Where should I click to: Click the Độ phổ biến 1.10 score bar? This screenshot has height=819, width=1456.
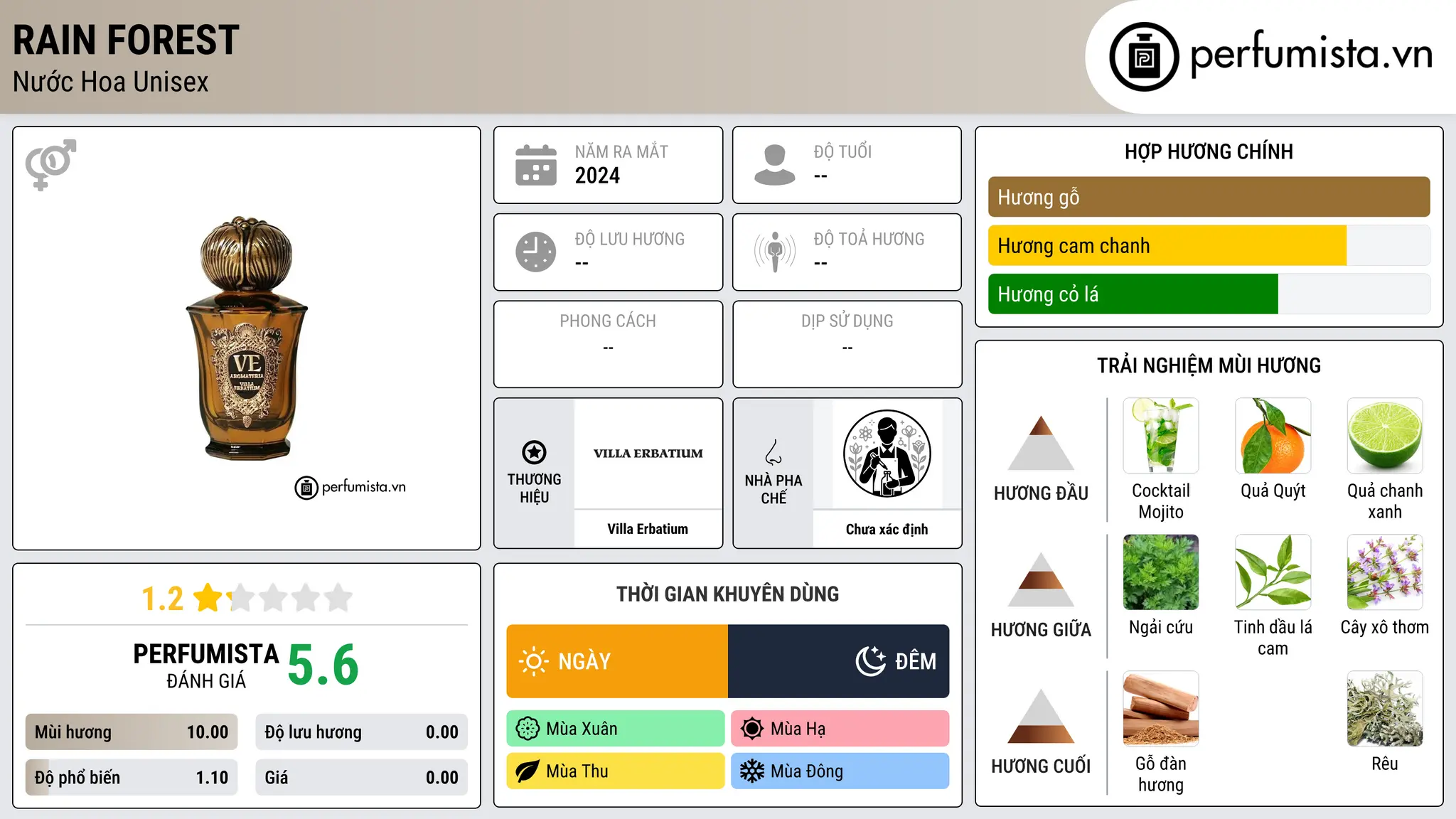132,778
